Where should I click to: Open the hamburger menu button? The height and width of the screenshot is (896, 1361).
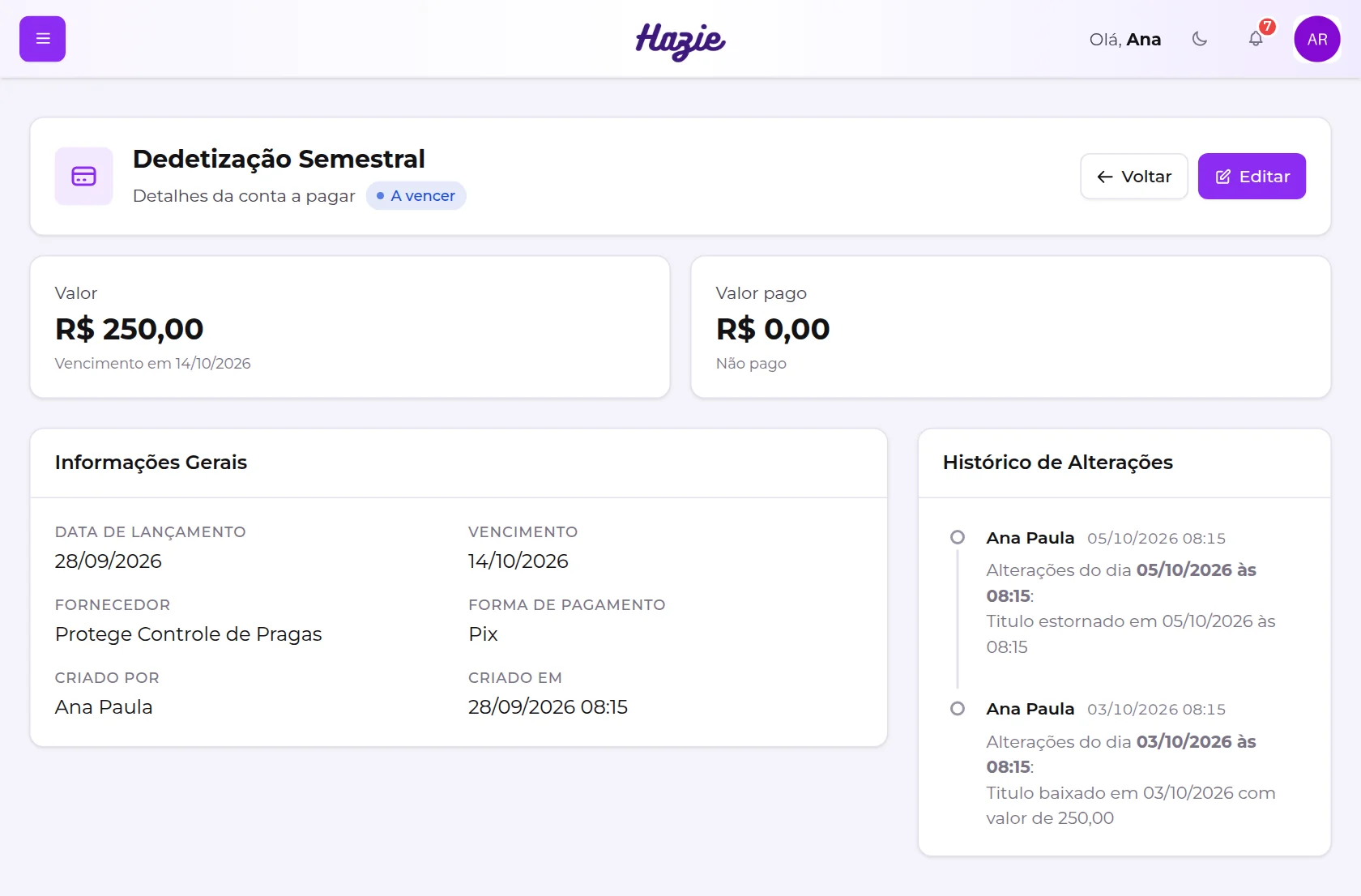(42, 39)
